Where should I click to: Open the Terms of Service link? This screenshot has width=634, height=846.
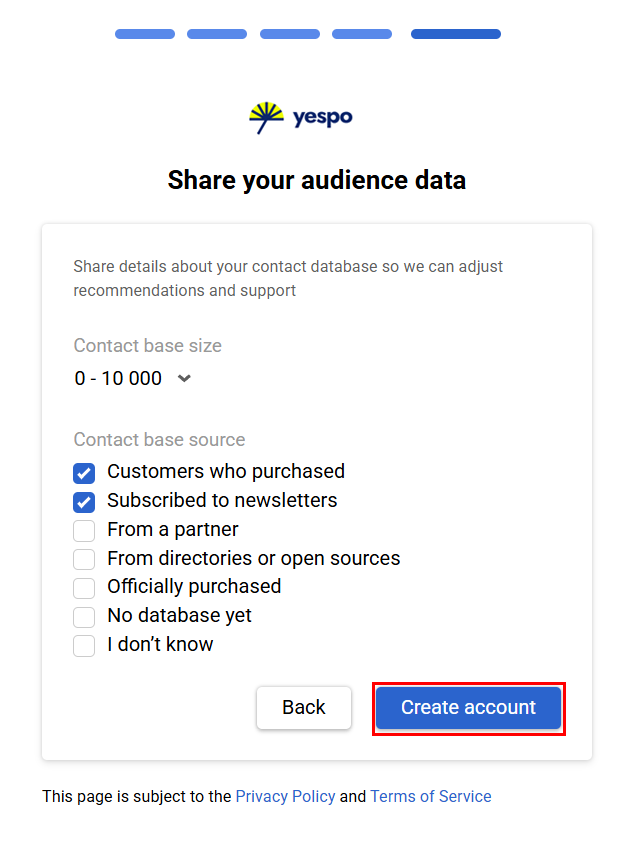point(431,797)
